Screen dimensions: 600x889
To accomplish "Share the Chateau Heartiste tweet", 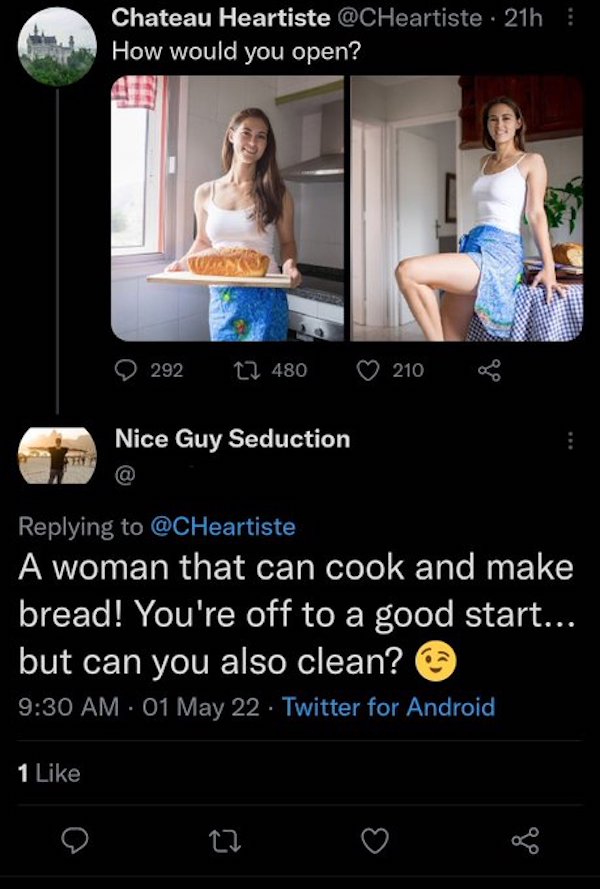I will point(488,370).
